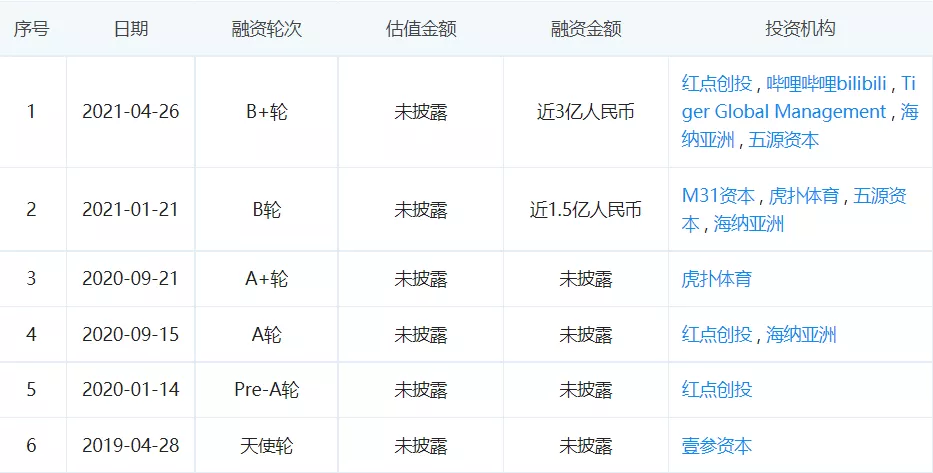The width and height of the screenshot is (933, 473).
Task: Select serial number 3 in 2020-09-21 row
Action: coord(31,278)
